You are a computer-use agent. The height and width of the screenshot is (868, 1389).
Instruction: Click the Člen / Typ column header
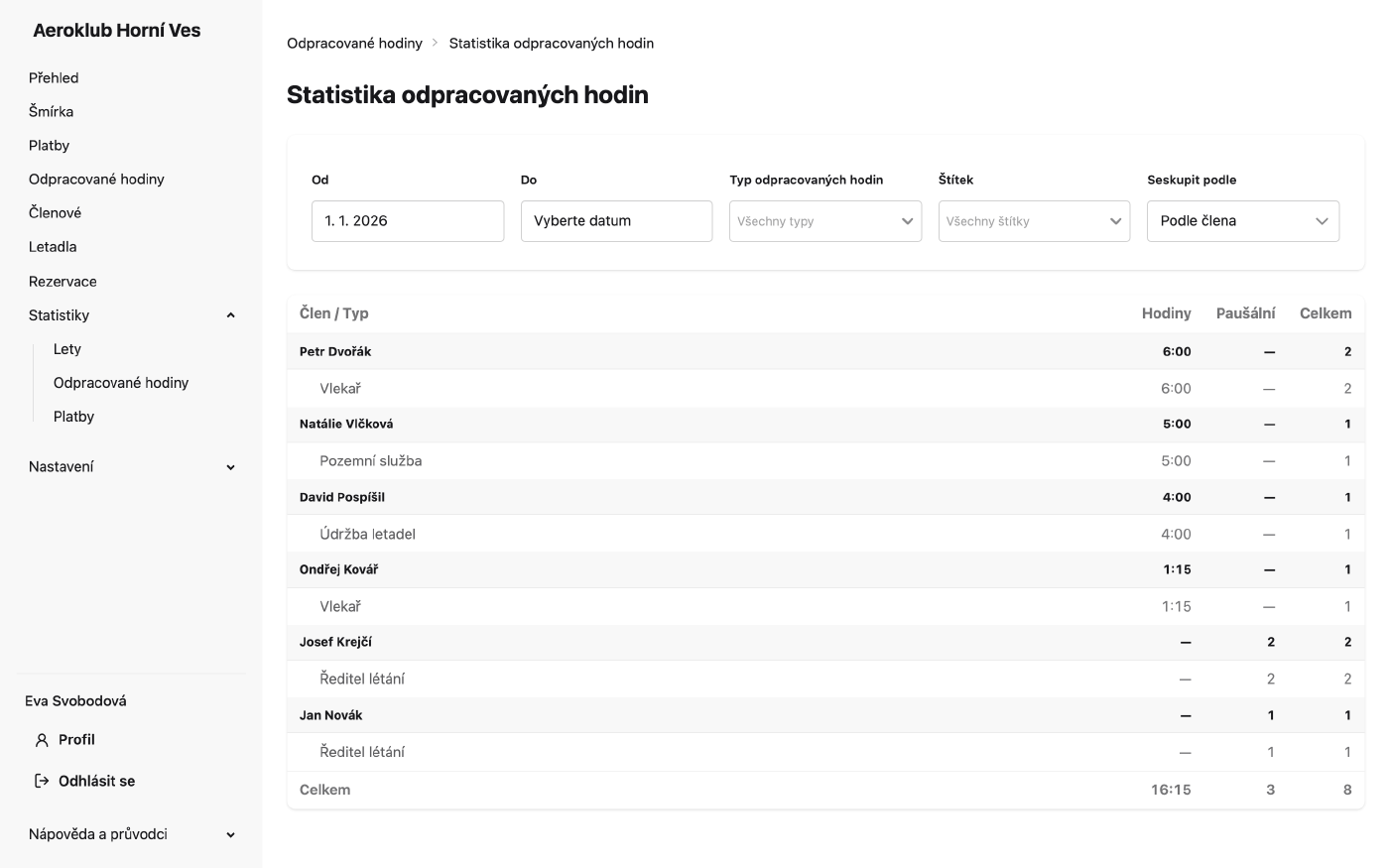coord(333,313)
